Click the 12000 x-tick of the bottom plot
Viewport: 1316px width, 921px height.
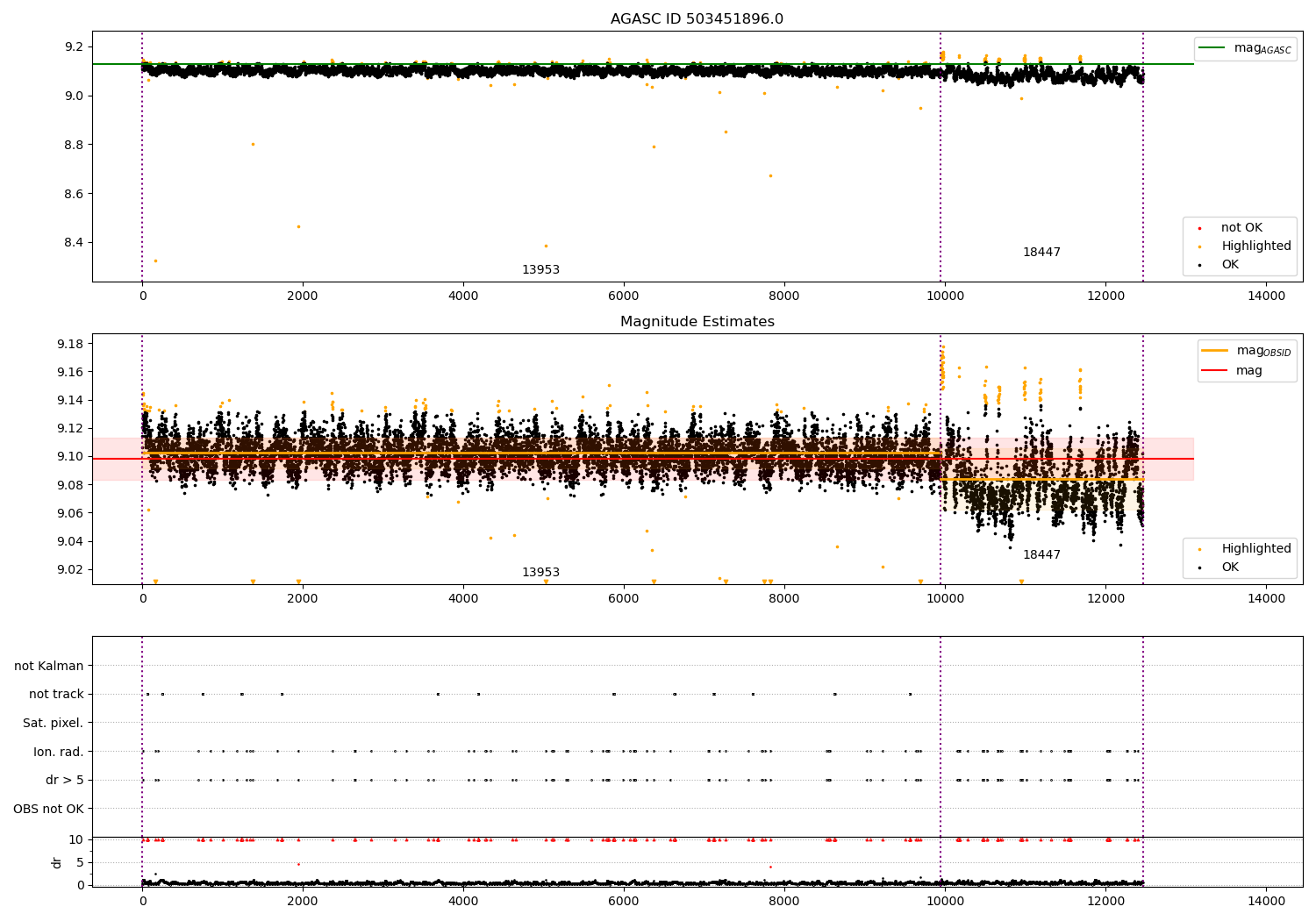[1105, 901]
